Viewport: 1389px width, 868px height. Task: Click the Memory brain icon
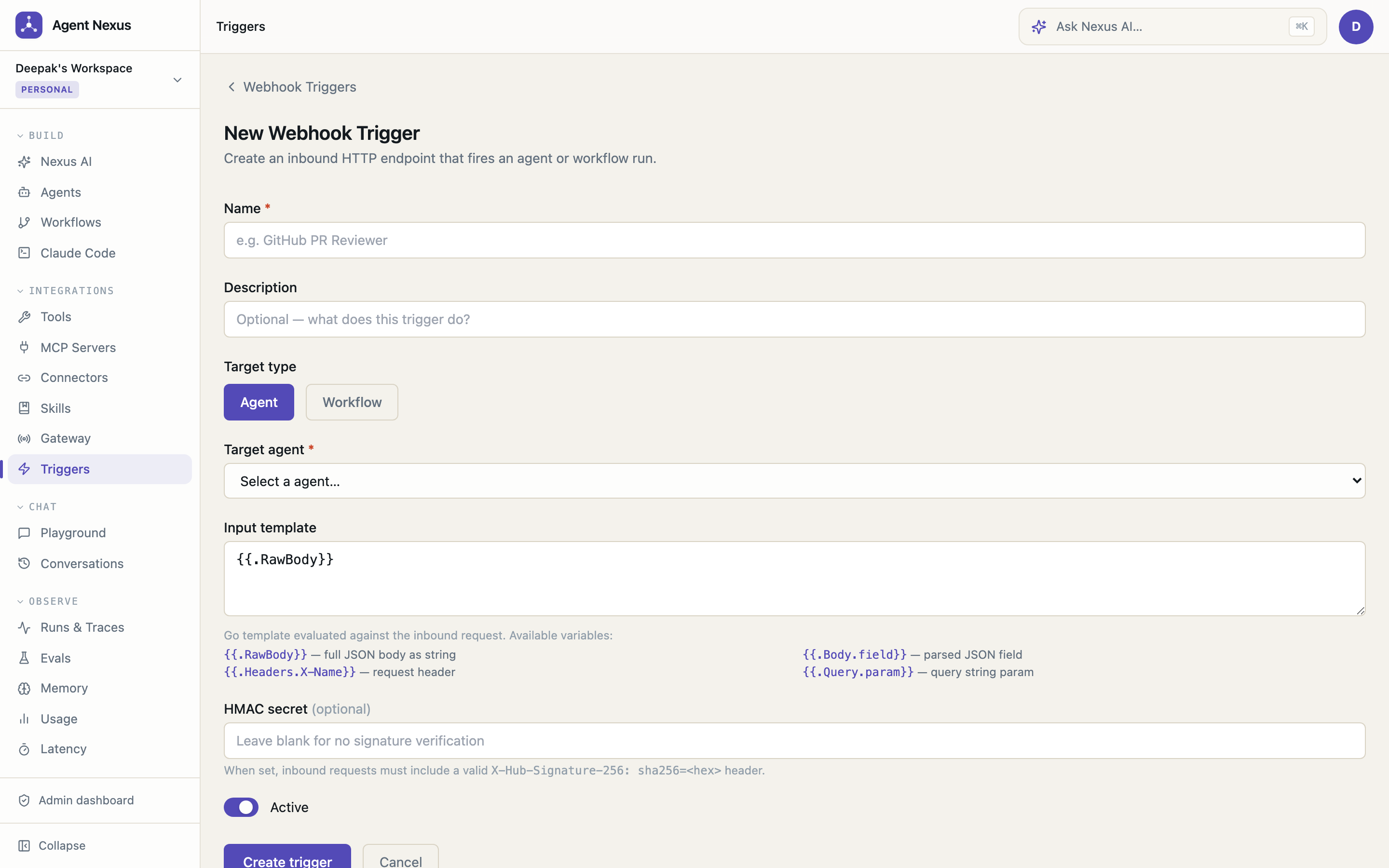(x=24, y=688)
